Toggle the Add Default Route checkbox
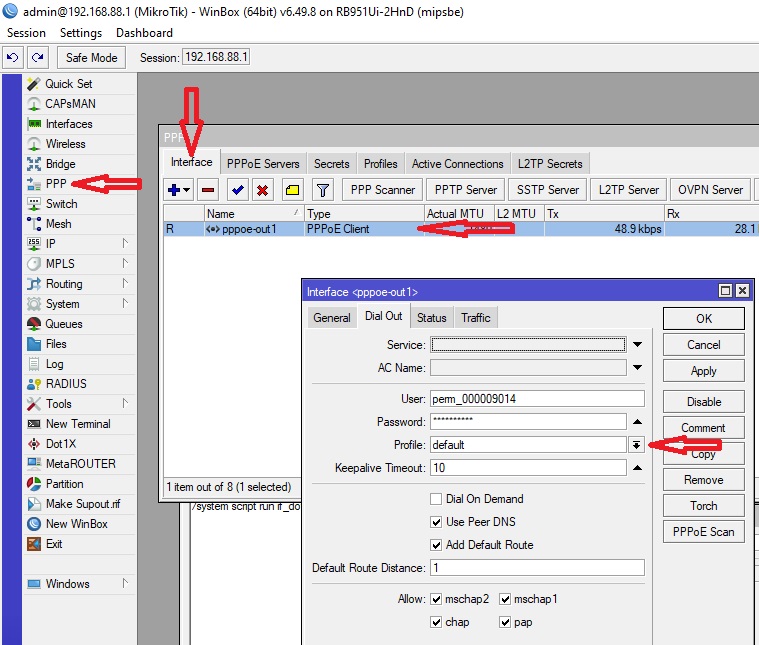 coord(436,545)
